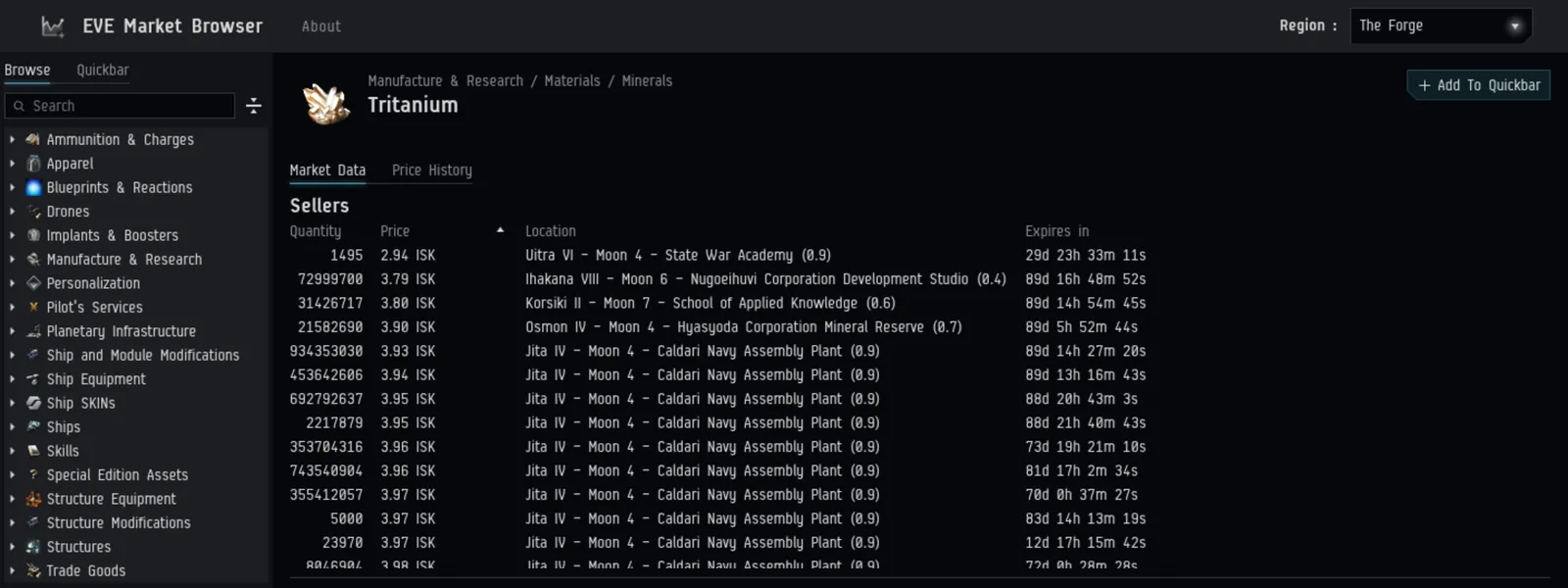Viewport: 1568px width, 588px height.
Task: Click the Apparel category icon
Action: coord(33,164)
